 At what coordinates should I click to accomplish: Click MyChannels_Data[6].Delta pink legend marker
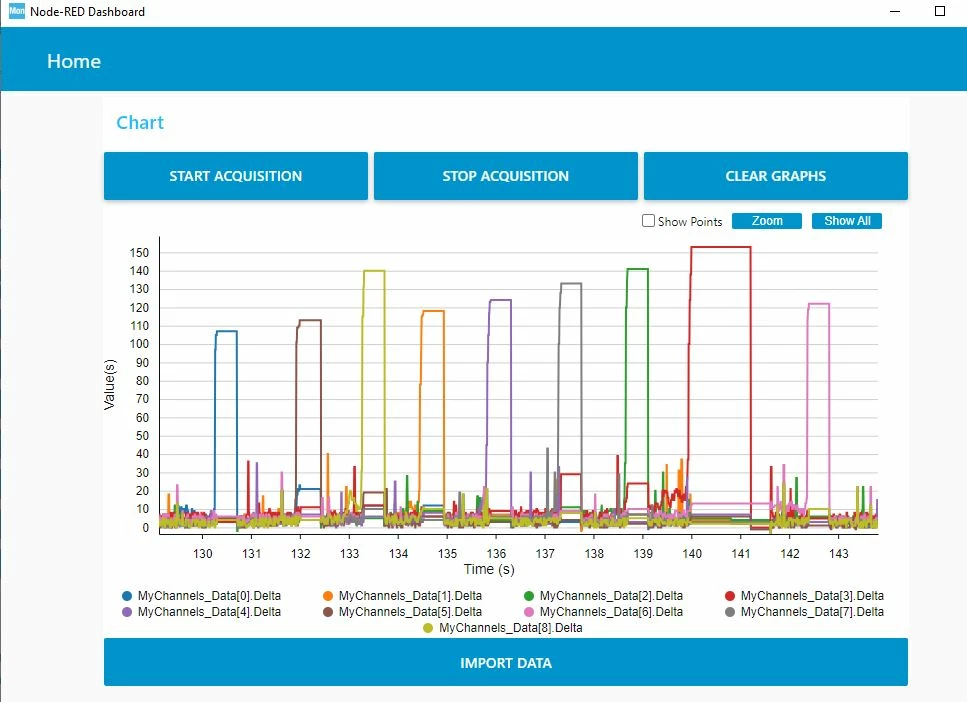pyautogui.click(x=529, y=612)
